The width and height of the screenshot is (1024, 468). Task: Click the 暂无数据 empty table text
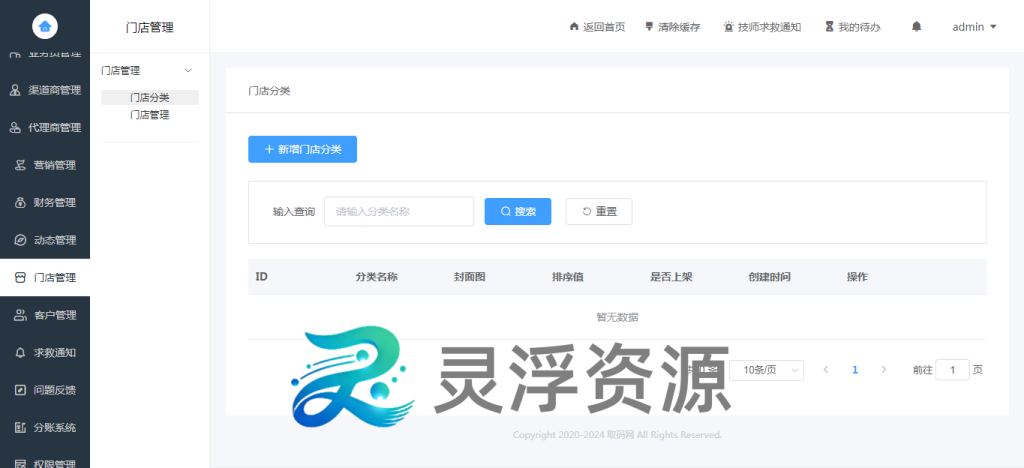coord(617,318)
